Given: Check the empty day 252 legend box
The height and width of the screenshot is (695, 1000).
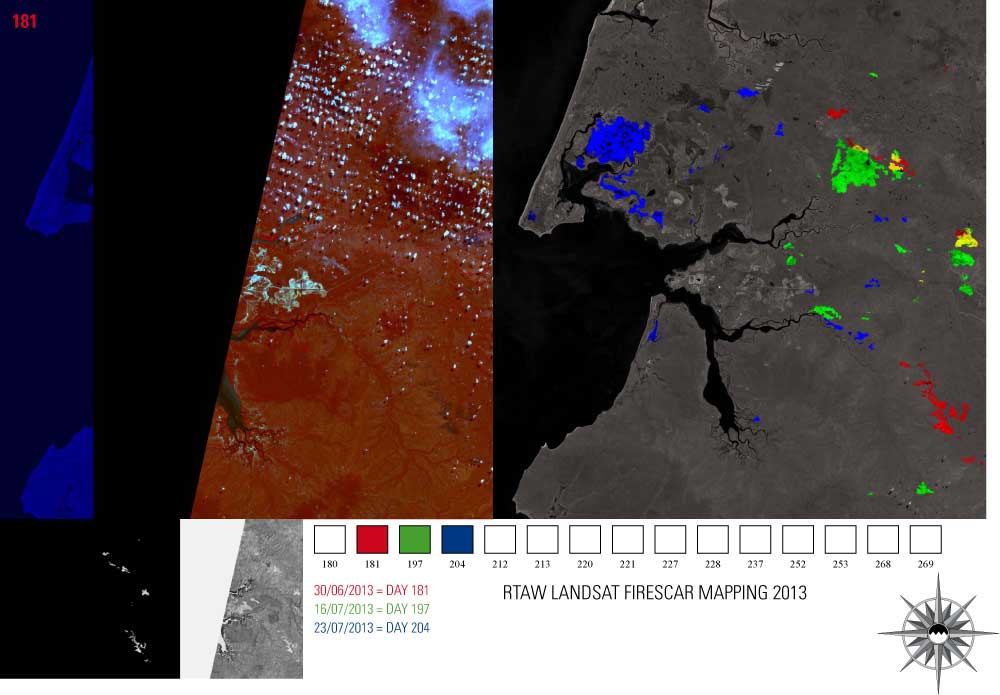Looking at the screenshot, I should 798,540.
